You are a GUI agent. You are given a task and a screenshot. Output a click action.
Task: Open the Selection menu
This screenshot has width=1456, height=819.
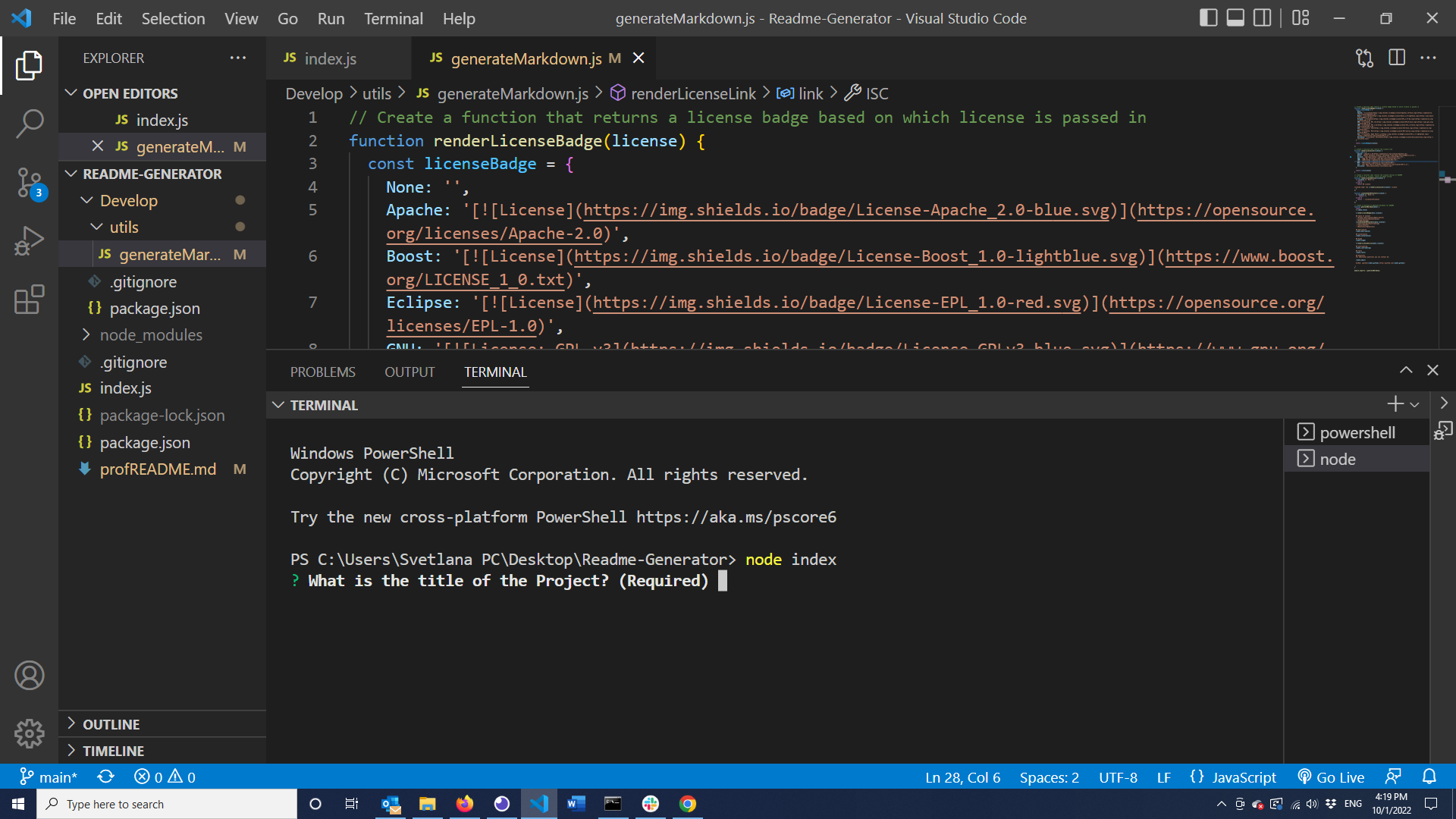coord(173,18)
